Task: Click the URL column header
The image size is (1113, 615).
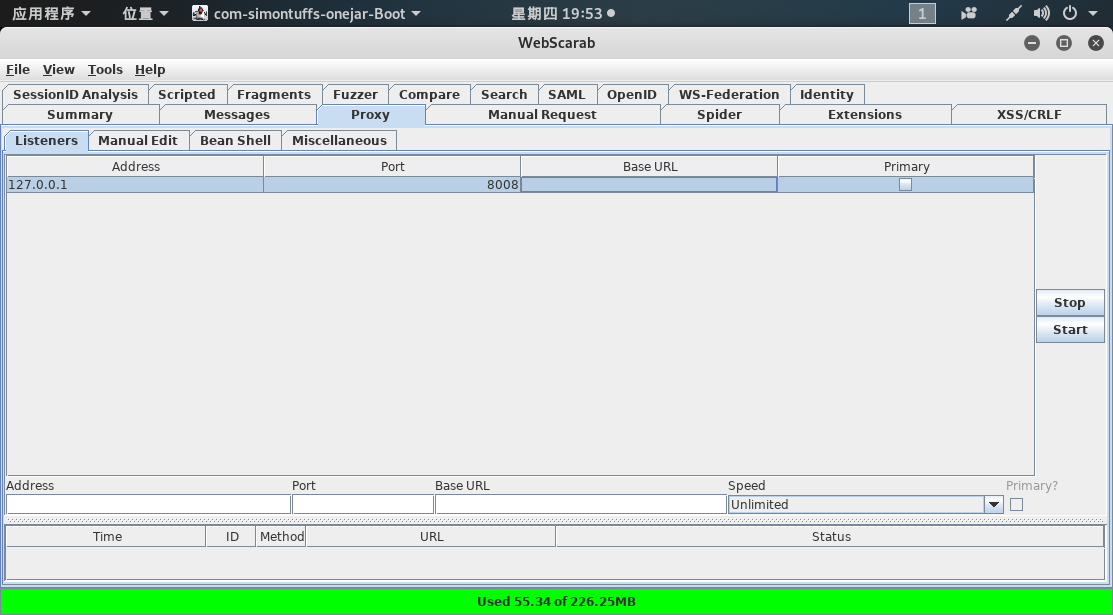Action: 431,536
